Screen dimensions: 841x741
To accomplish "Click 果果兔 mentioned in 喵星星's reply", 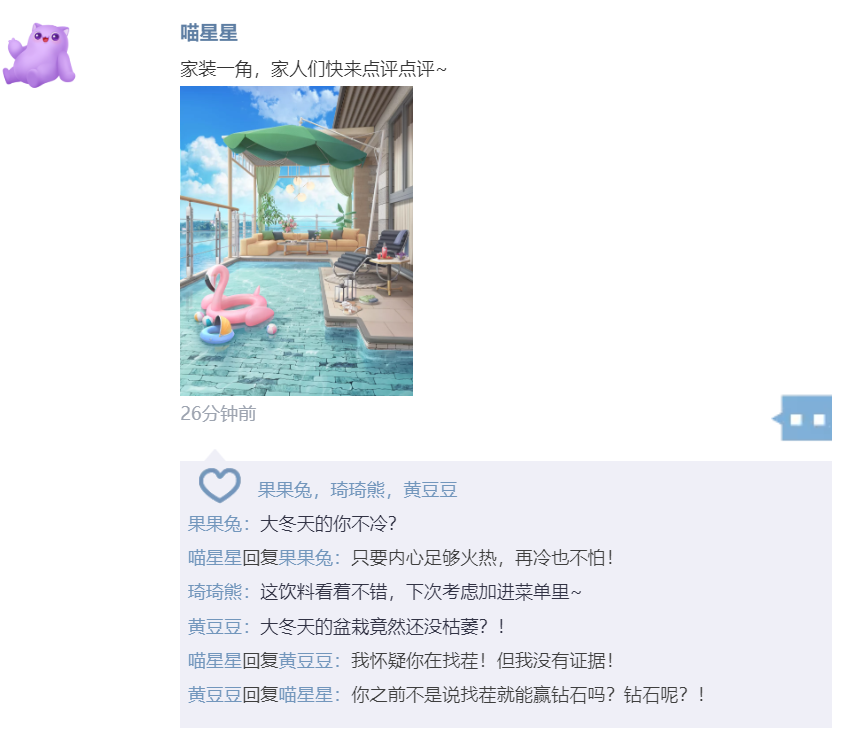I will [306, 558].
